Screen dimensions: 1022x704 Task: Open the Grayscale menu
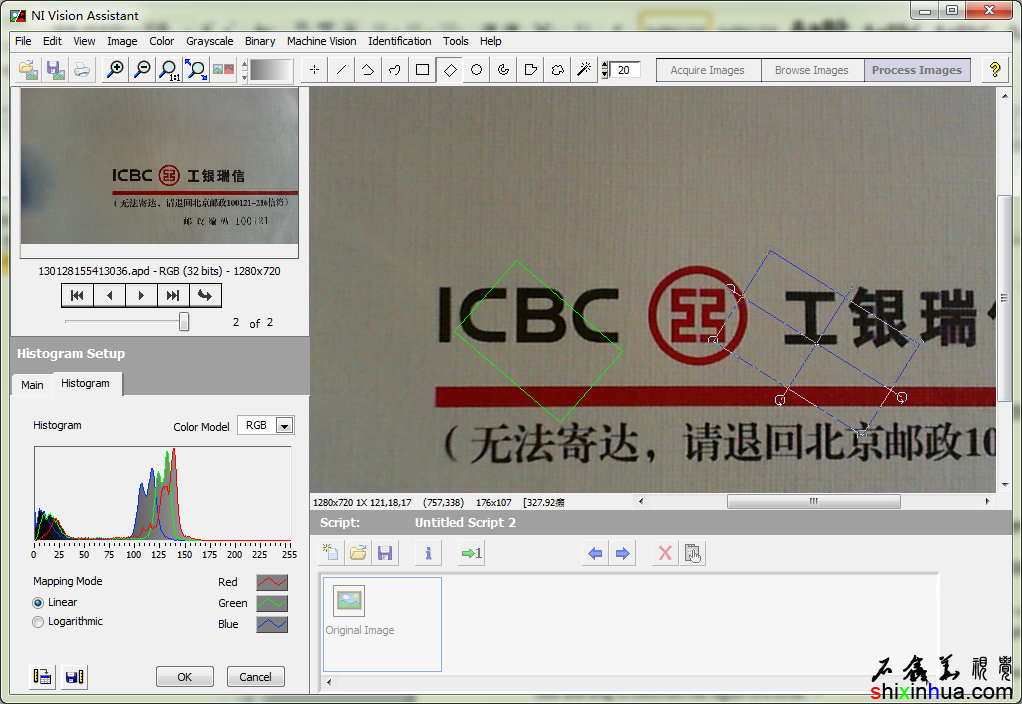[x=209, y=41]
